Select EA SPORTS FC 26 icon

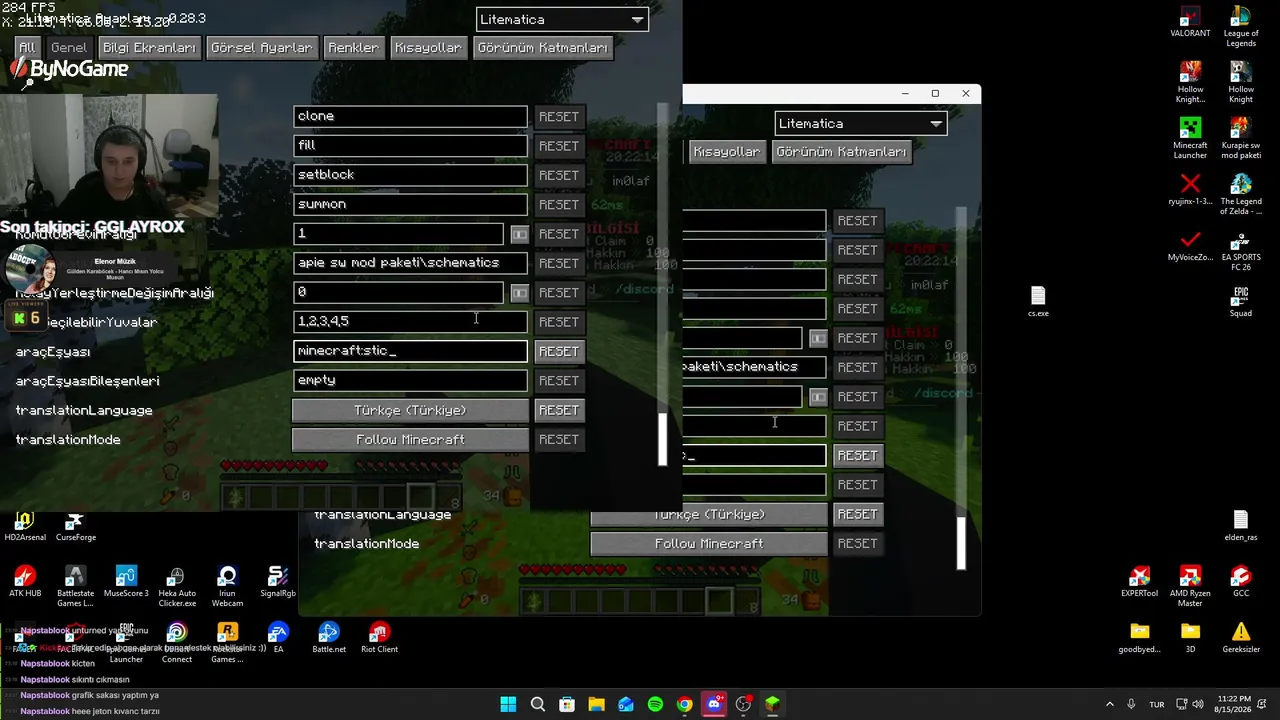[x=1241, y=250]
